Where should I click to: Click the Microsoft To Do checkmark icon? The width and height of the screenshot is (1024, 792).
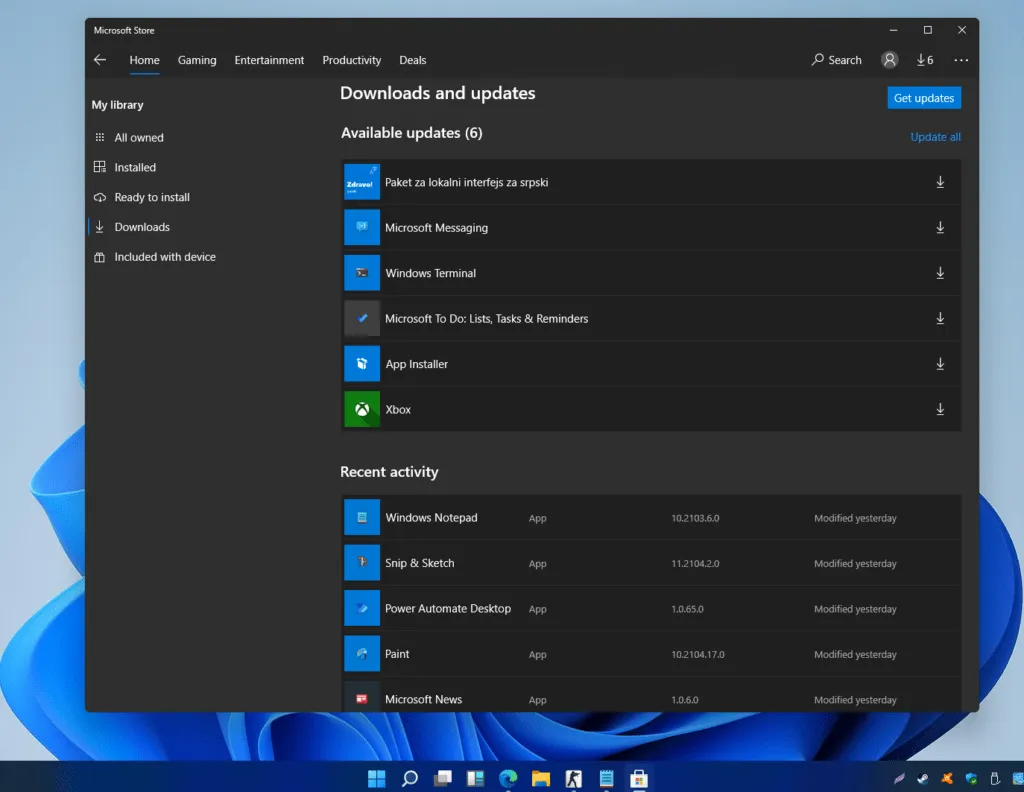pyautogui.click(x=362, y=319)
